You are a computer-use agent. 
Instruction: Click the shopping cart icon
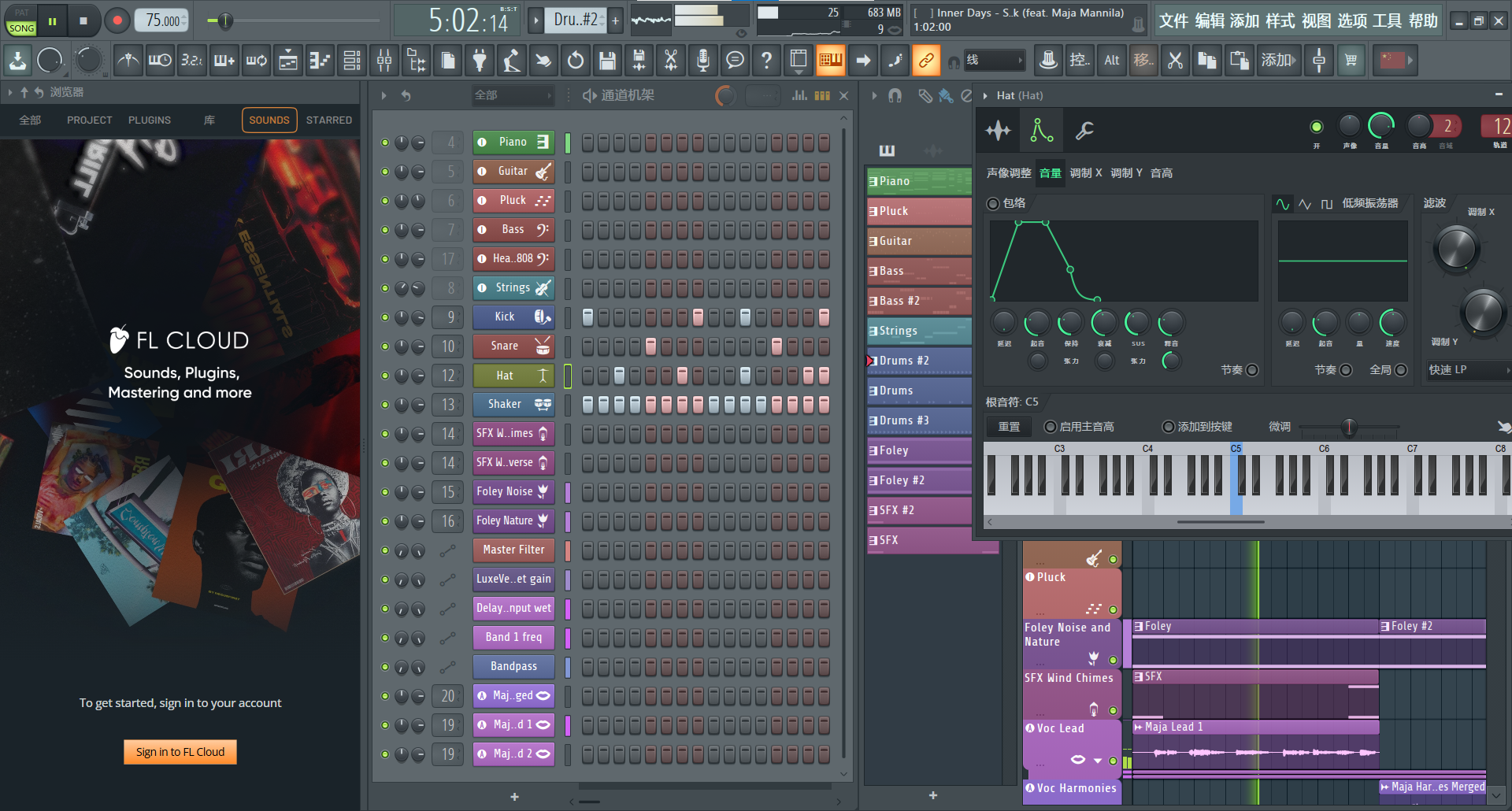point(1351,61)
